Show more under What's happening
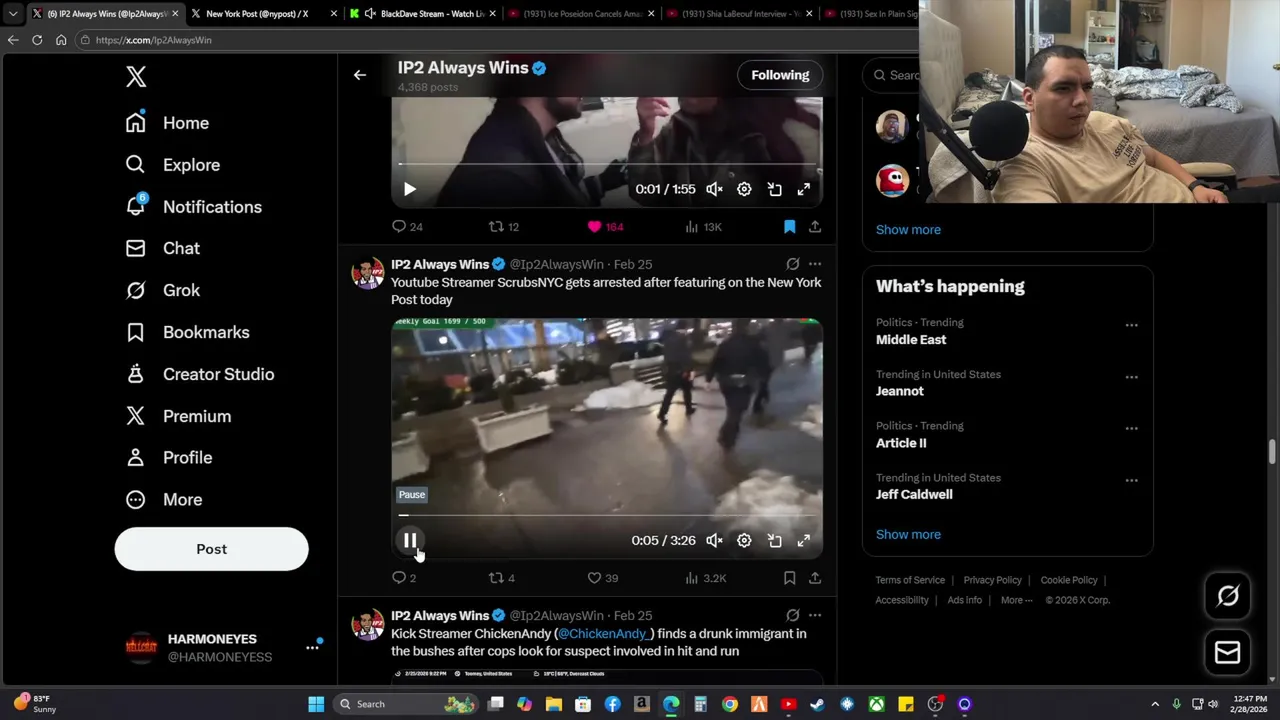 pos(908,534)
